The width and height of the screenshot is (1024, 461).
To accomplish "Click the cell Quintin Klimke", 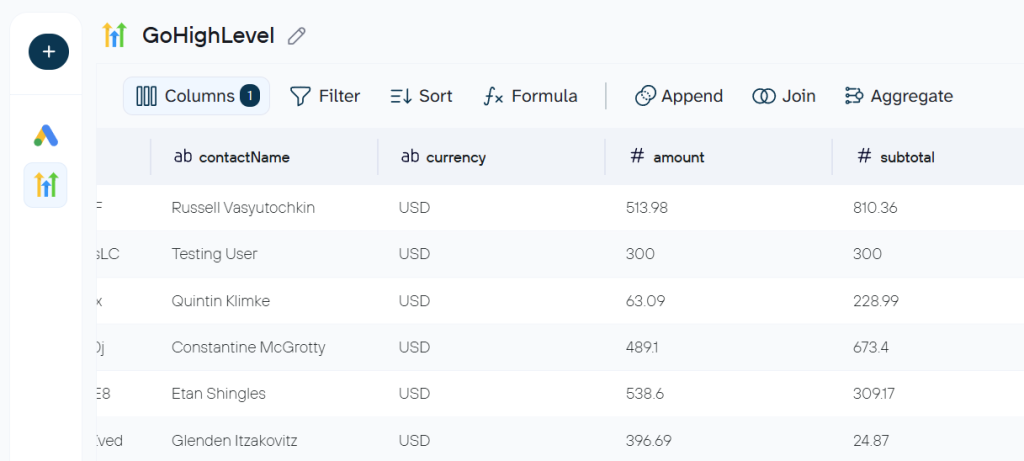I will click(221, 301).
